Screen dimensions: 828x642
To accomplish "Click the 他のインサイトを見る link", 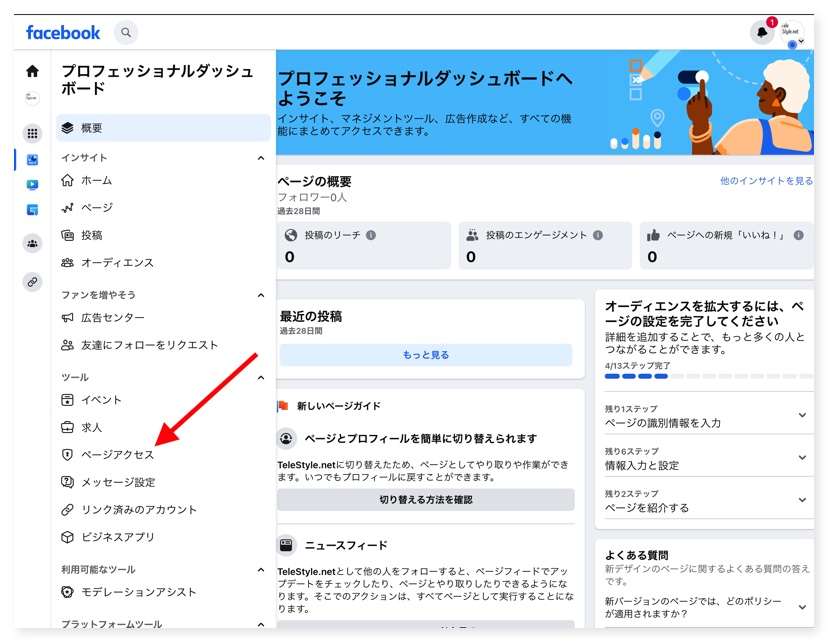I will [766, 181].
